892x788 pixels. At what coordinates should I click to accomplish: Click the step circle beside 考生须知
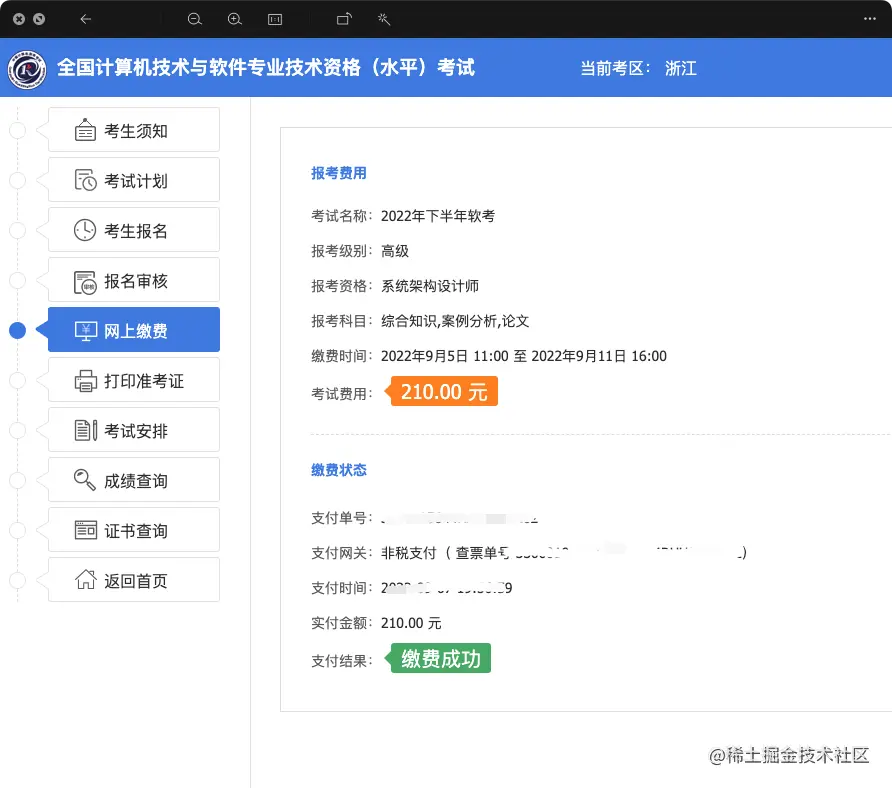(x=18, y=130)
